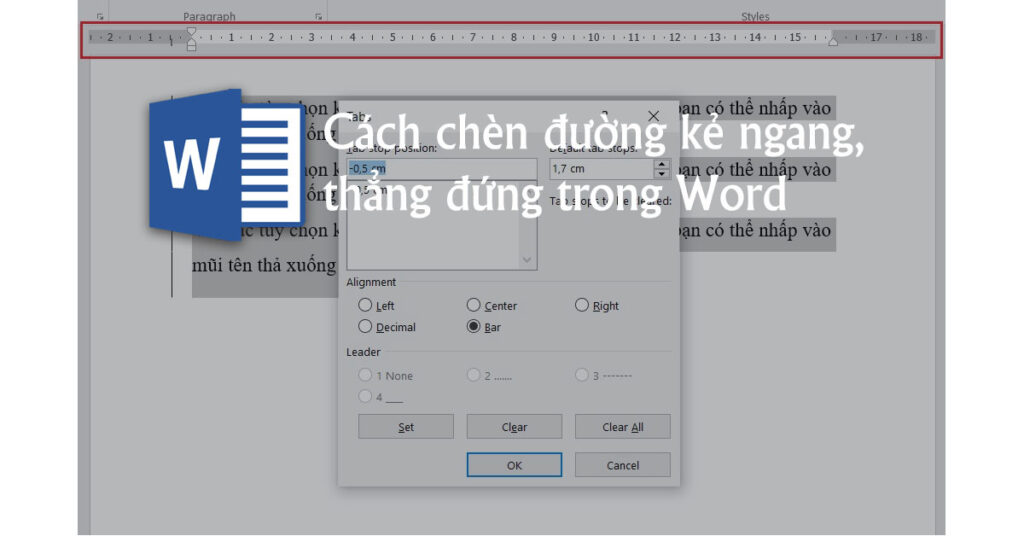Increase default tab stops with up arrow
This screenshot has height=536, width=1024.
pos(661,164)
